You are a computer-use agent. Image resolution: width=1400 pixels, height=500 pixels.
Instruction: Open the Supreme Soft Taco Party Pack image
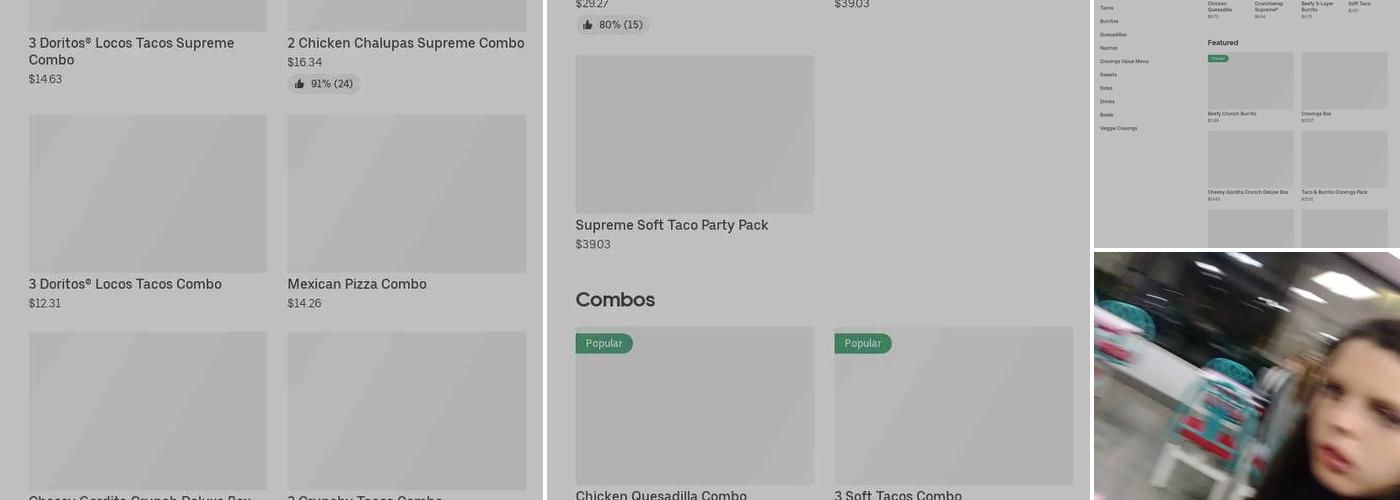(694, 134)
